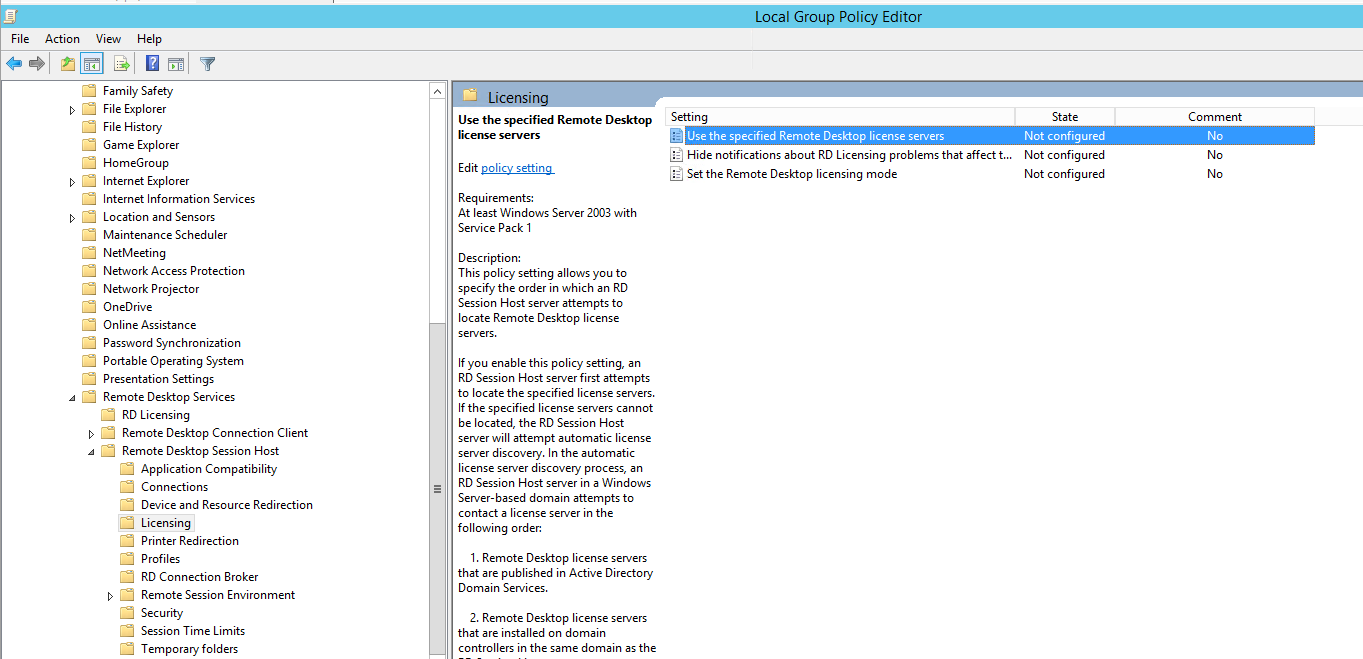Toggle the Show/Hide Action Pane icon
Viewport: 1363px width, 659px height.
pyautogui.click(x=176, y=64)
